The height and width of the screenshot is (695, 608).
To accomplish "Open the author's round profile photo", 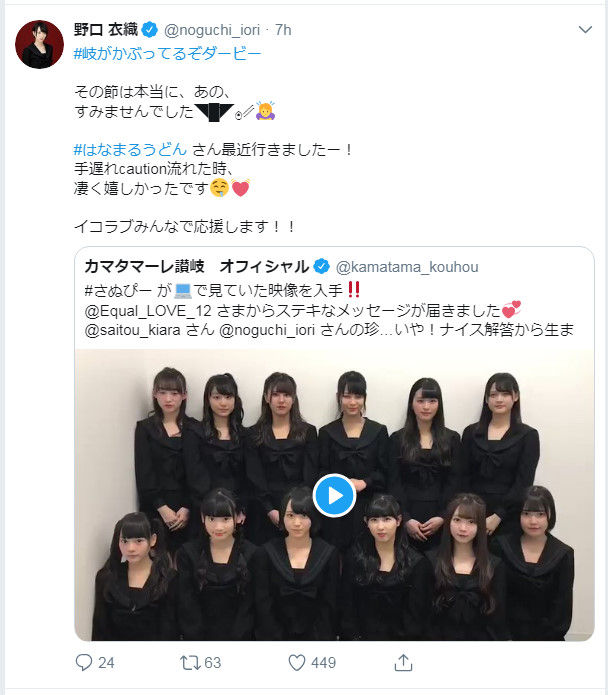I will pyautogui.click(x=39, y=44).
